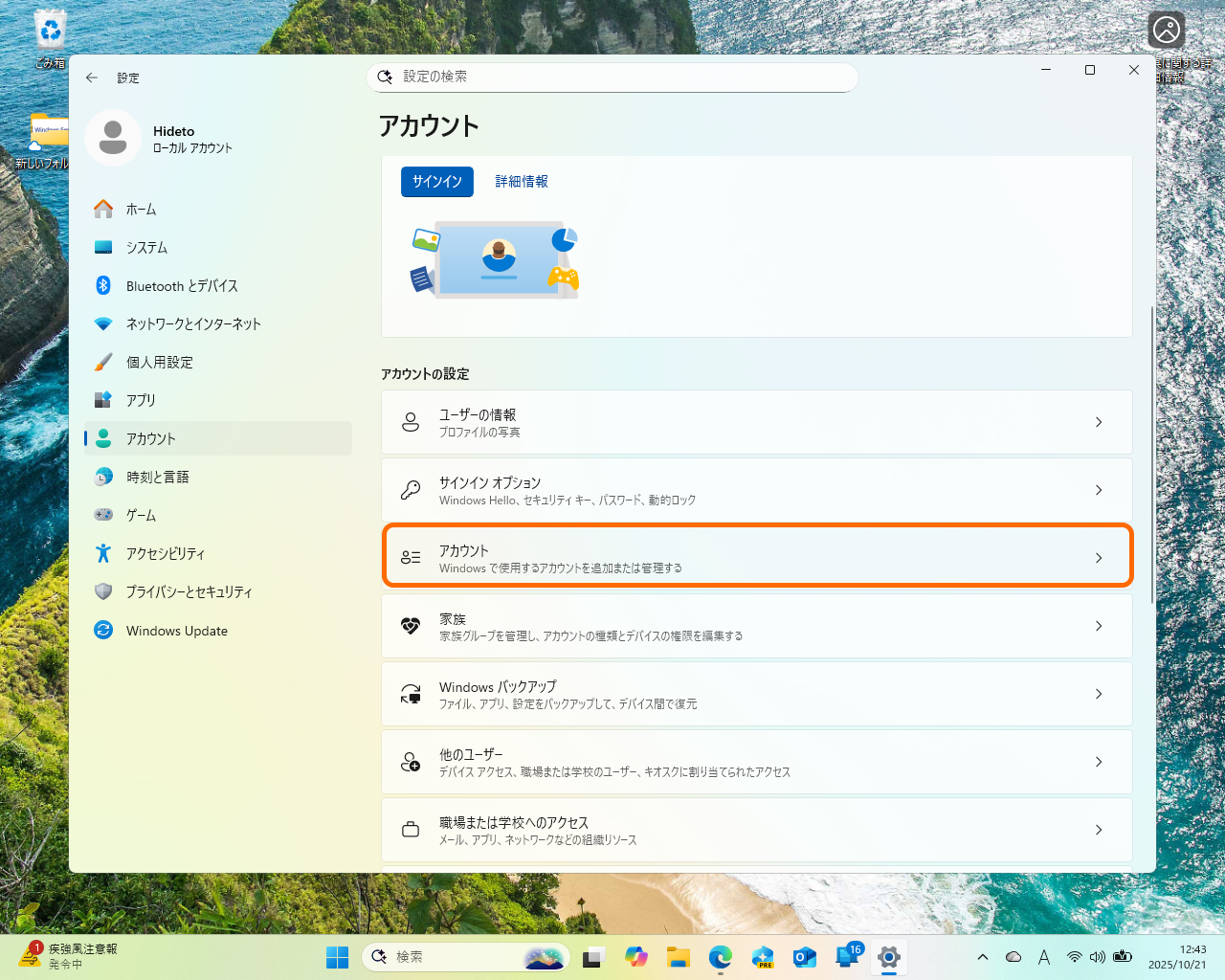Expand the ユーザーの情報 row chevron
Image resolution: width=1225 pixels, height=980 pixels.
pos(1099,422)
